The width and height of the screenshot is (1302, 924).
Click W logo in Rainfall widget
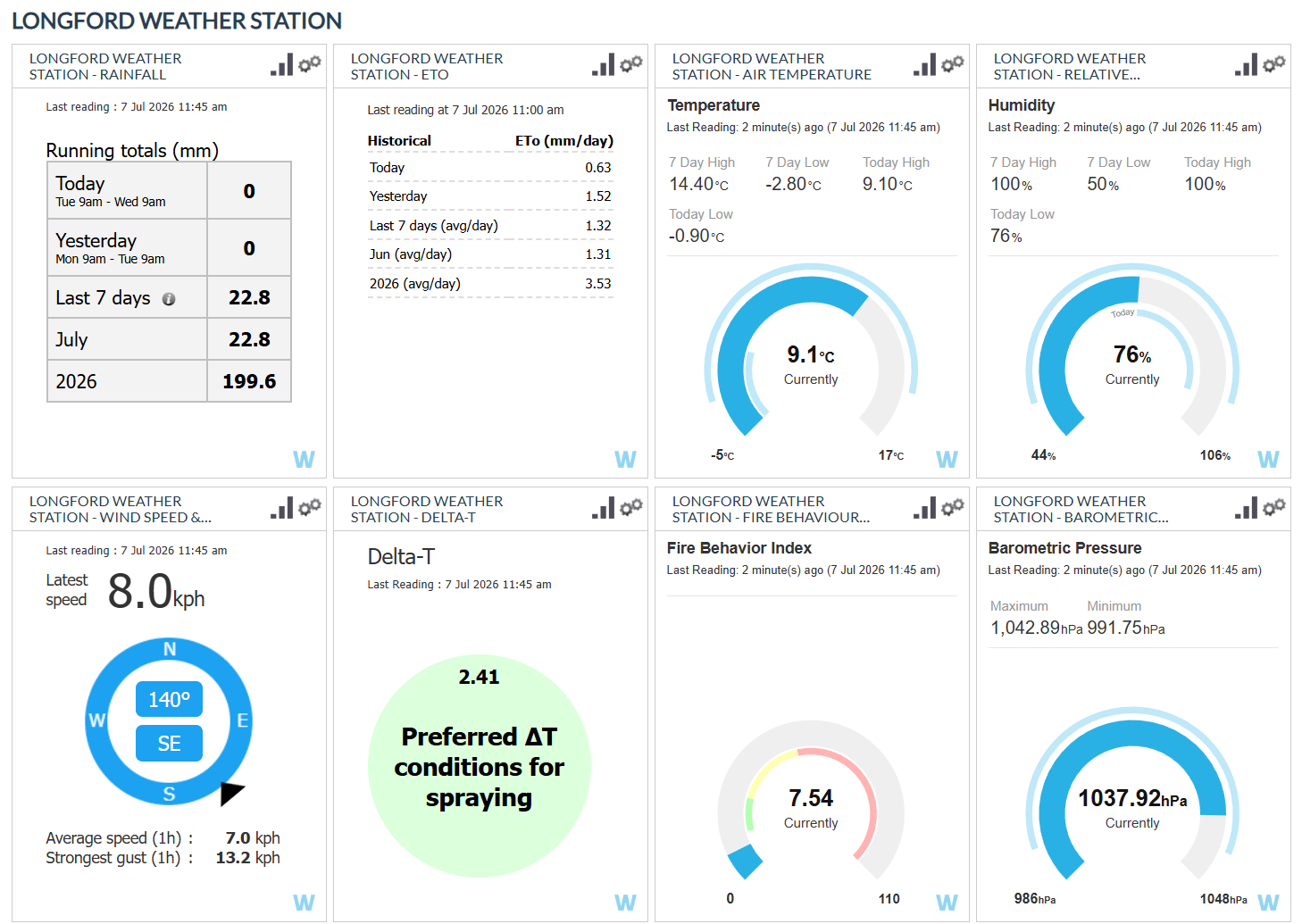tap(304, 459)
